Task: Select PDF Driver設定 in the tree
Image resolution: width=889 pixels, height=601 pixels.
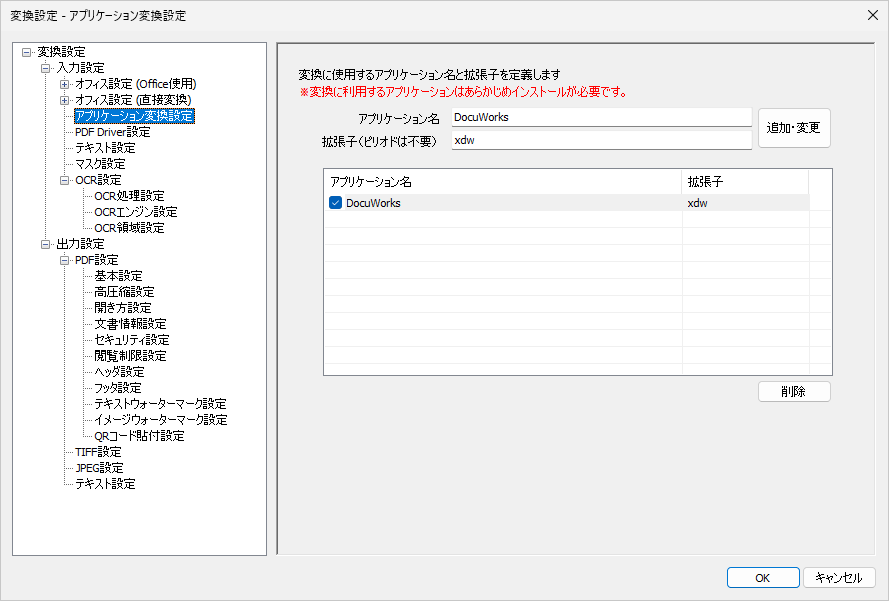Action: click(112, 132)
